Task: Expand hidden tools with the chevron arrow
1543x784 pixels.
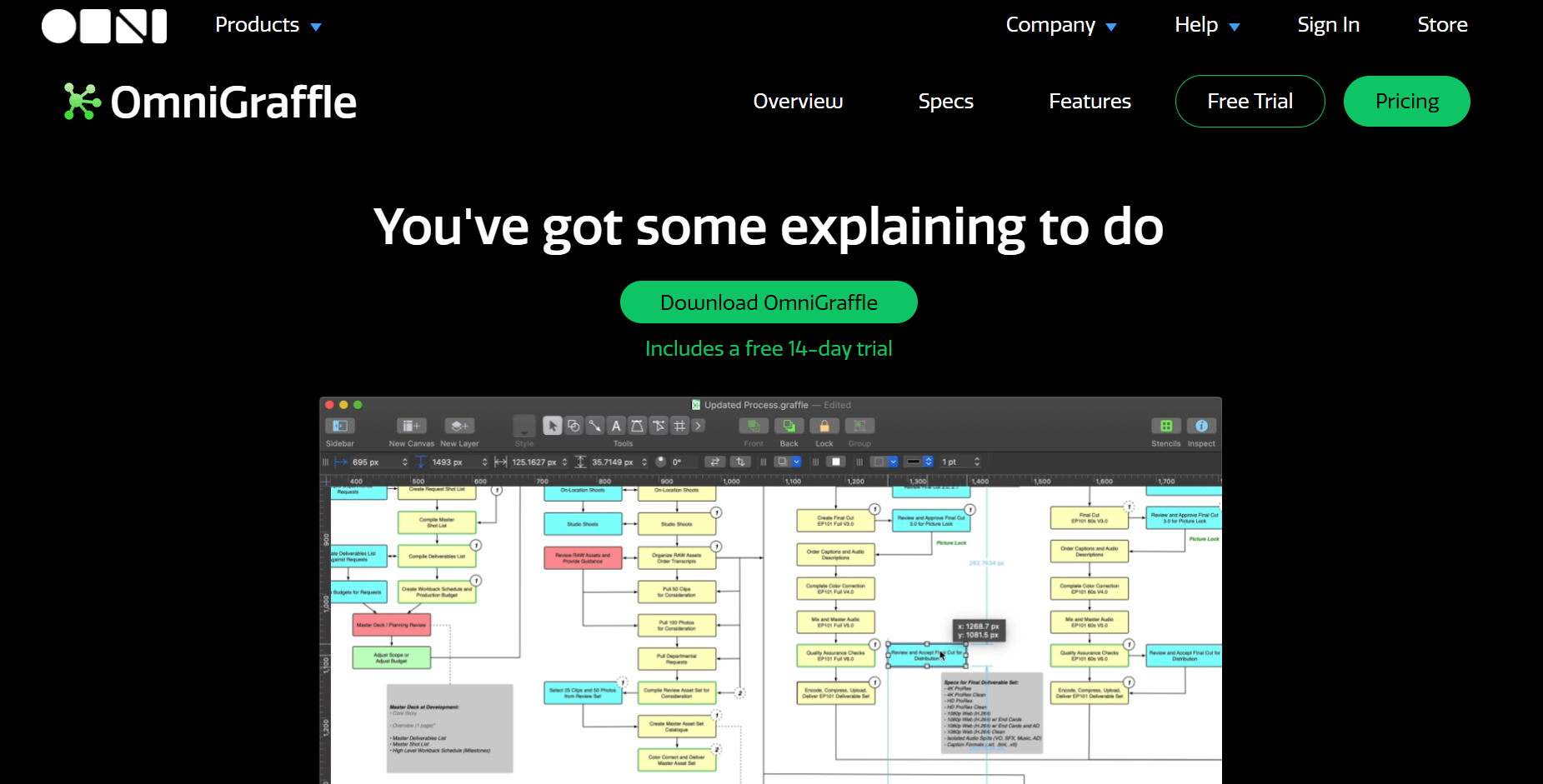Action: (x=698, y=426)
